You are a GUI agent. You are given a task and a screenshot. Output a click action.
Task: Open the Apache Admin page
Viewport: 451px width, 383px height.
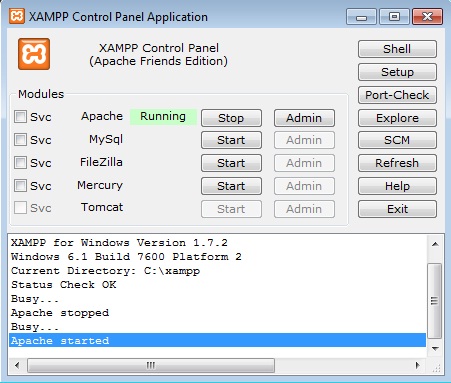click(304, 118)
